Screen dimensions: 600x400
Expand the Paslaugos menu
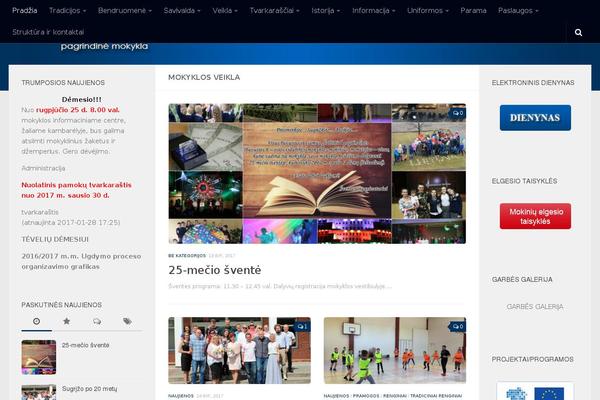(x=518, y=11)
